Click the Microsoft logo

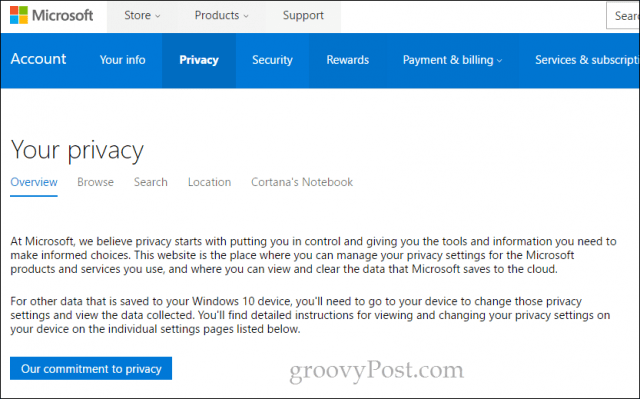[x=51, y=16]
